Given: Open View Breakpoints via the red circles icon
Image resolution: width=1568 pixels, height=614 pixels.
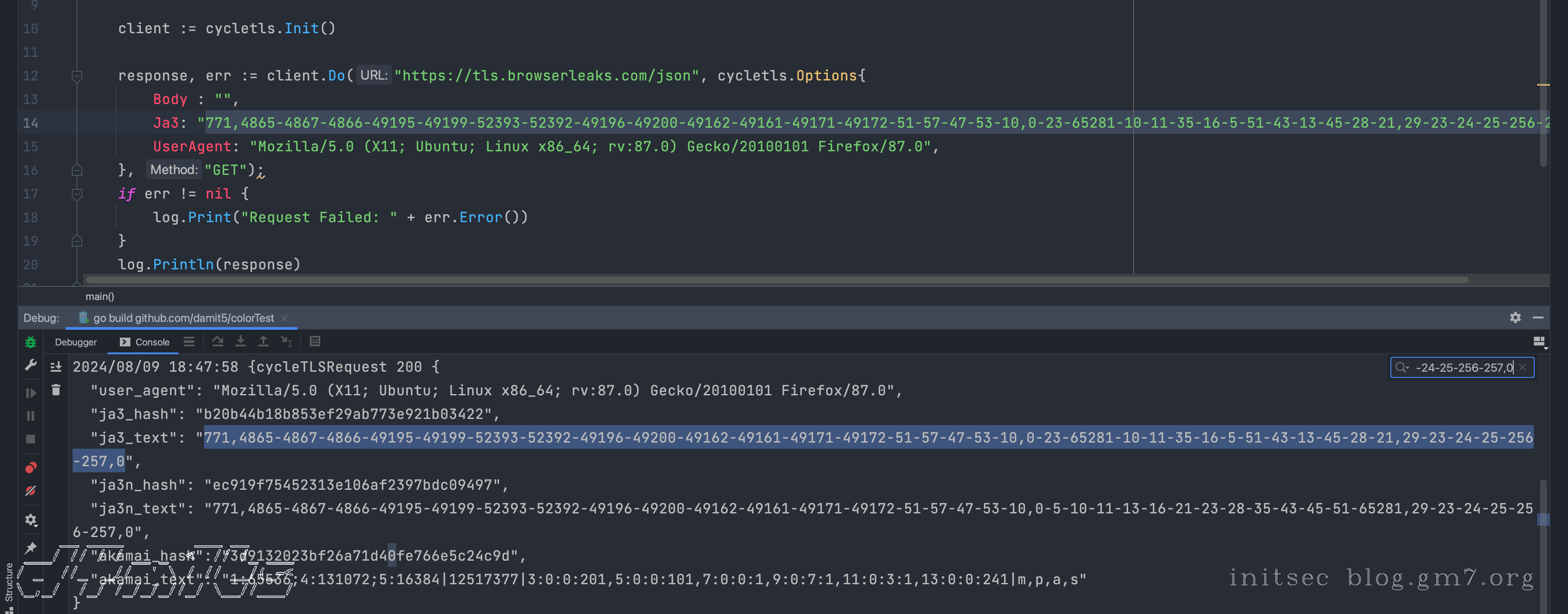Looking at the screenshot, I should pyautogui.click(x=31, y=468).
